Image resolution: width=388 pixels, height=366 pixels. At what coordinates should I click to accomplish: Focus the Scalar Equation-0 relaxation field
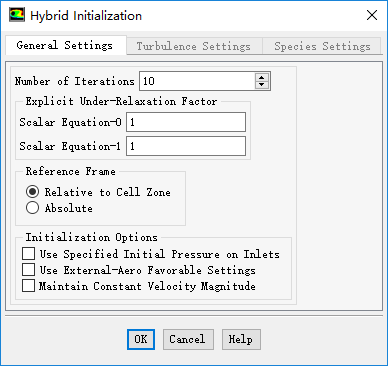tap(186, 122)
